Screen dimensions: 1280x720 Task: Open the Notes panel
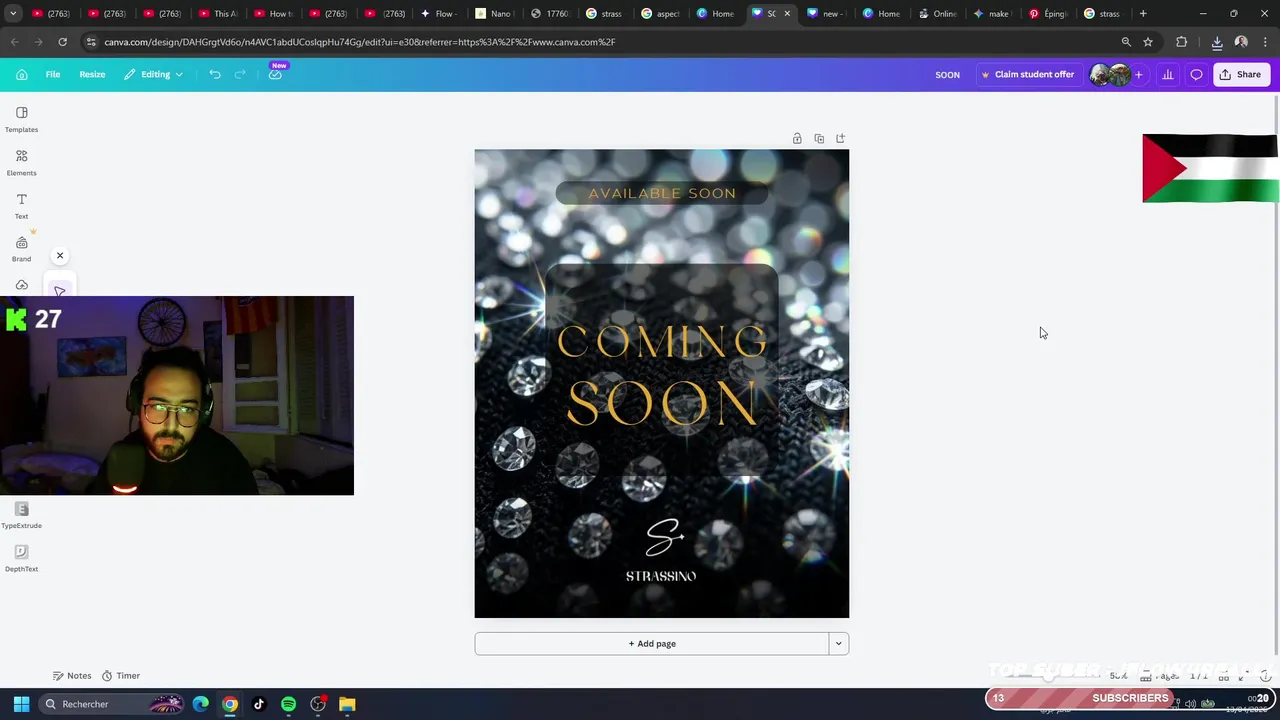(72, 676)
